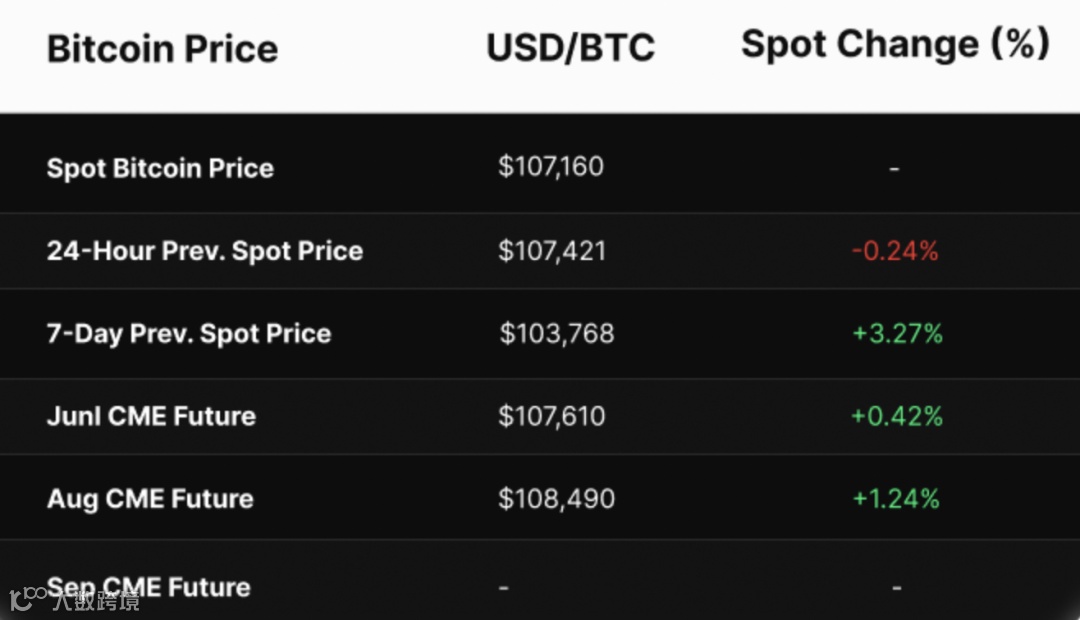Select the green +3.27% change value
Viewport: 1080px width, 620px height.
[897, 334]
